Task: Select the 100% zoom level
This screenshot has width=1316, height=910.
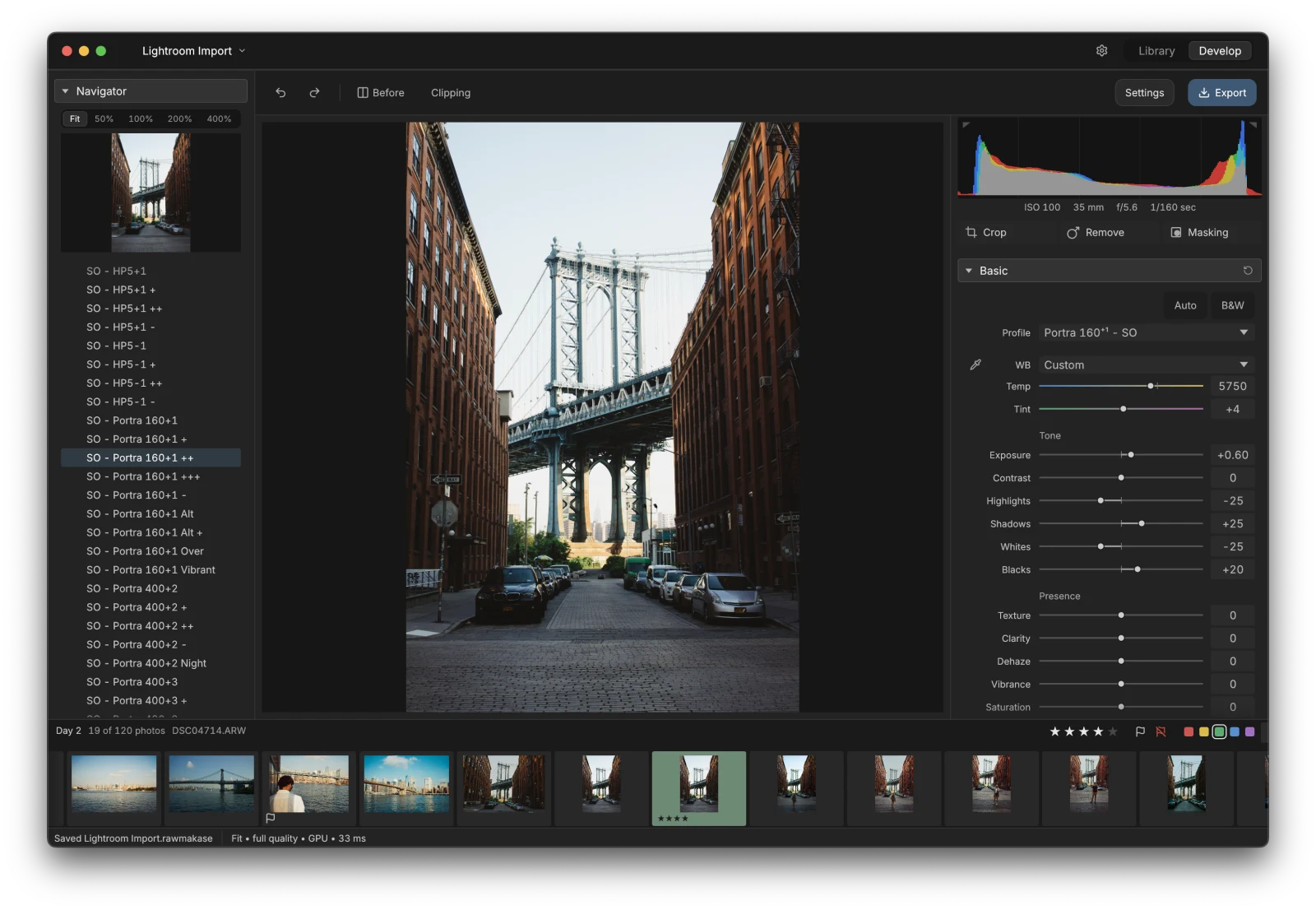Action: 141,119
